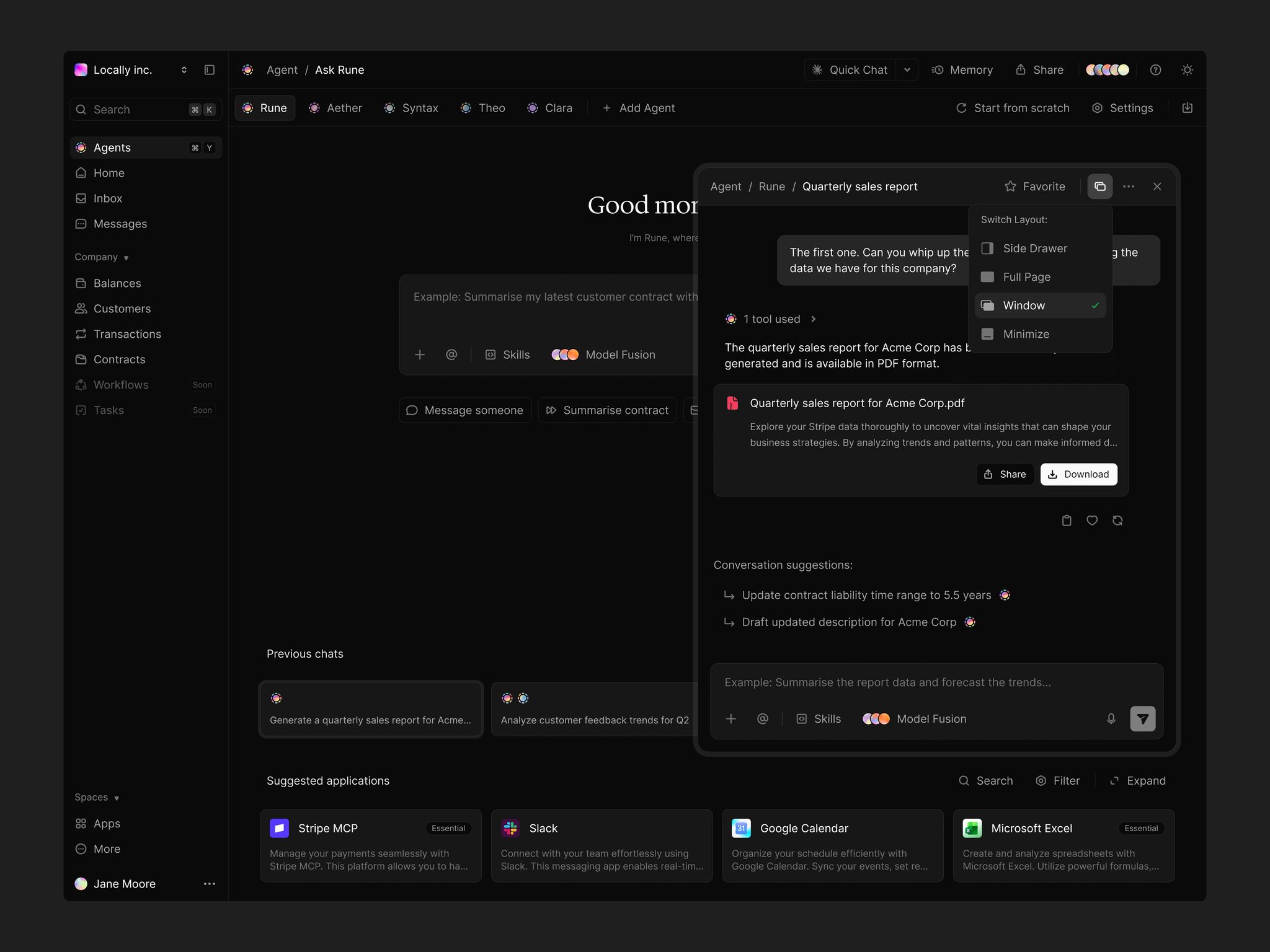Switch to the Theo agent tab
This screenshot has height=952, width=1270.
click(483, 108)
